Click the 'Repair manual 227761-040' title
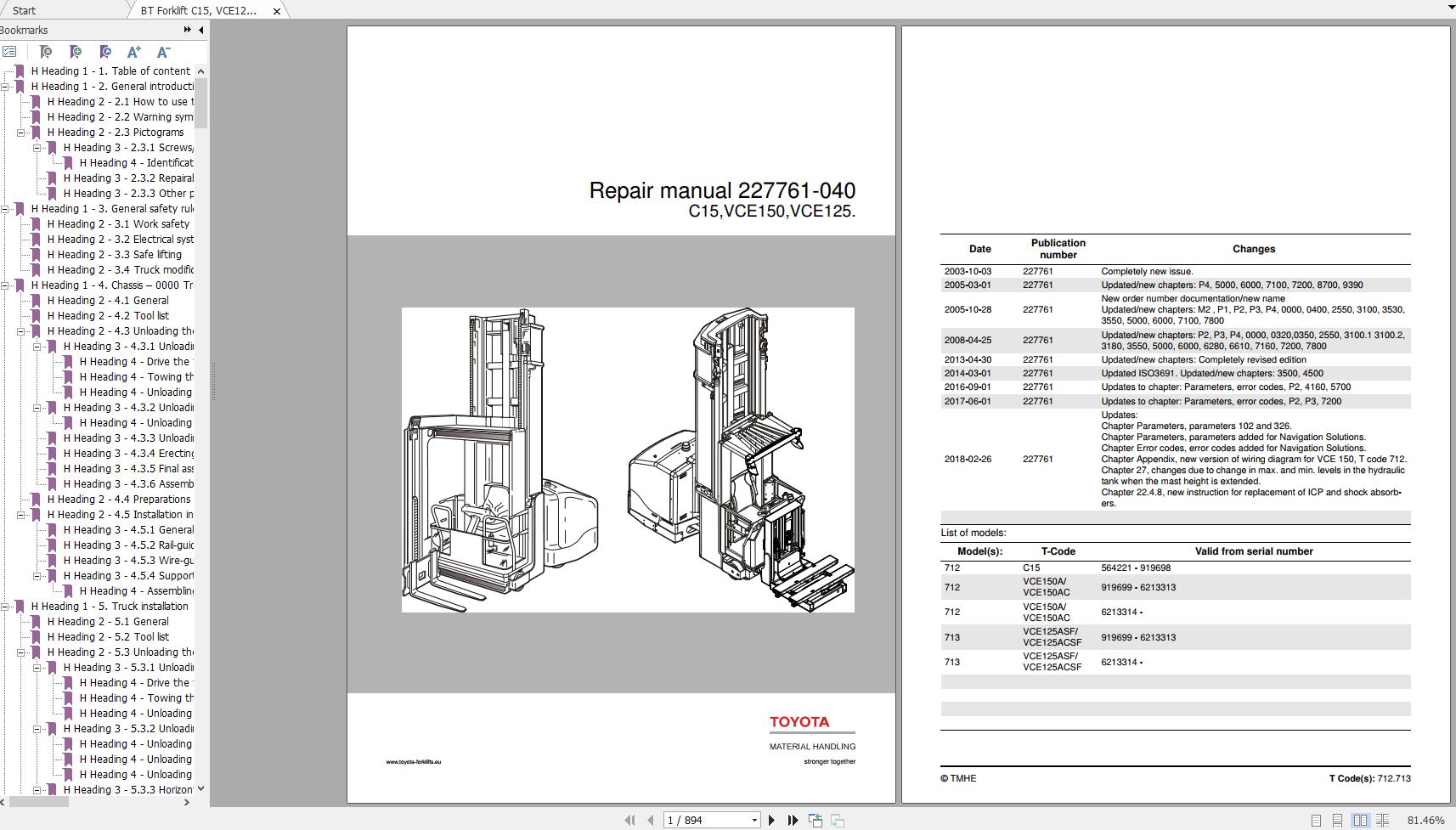 point(722,190)
